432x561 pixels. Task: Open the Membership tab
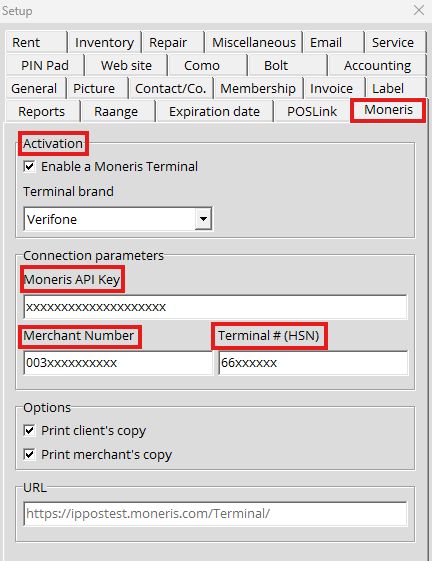[x=258, y=88]
